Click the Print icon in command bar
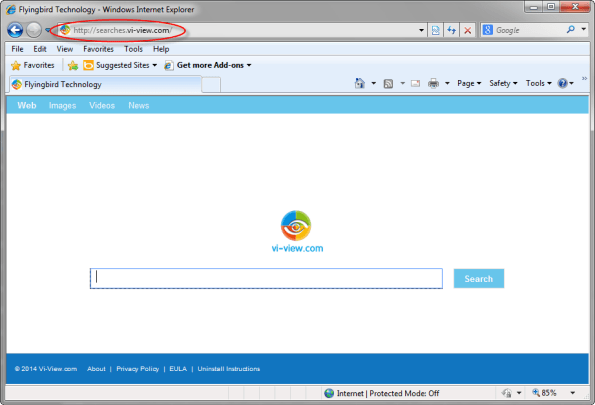Viewport: 595px width, 405px height. click(433, 83)
